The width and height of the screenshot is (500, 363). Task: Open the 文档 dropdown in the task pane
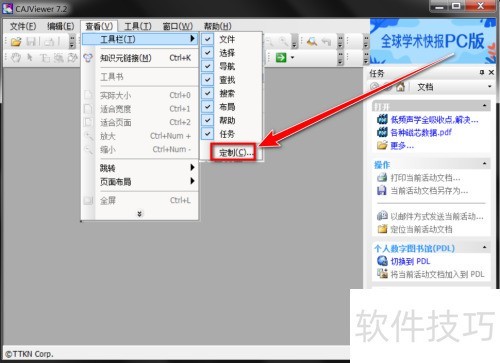[489, 87]
